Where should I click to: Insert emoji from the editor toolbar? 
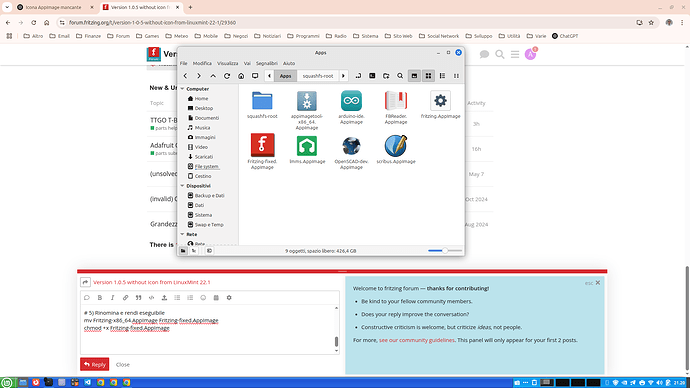[203, 298]
